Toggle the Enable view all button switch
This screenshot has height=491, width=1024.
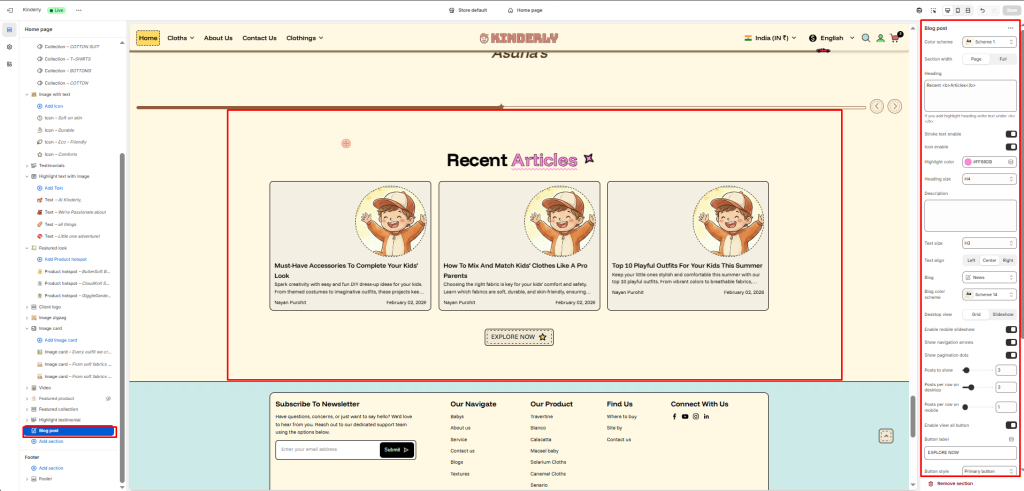1011,425
